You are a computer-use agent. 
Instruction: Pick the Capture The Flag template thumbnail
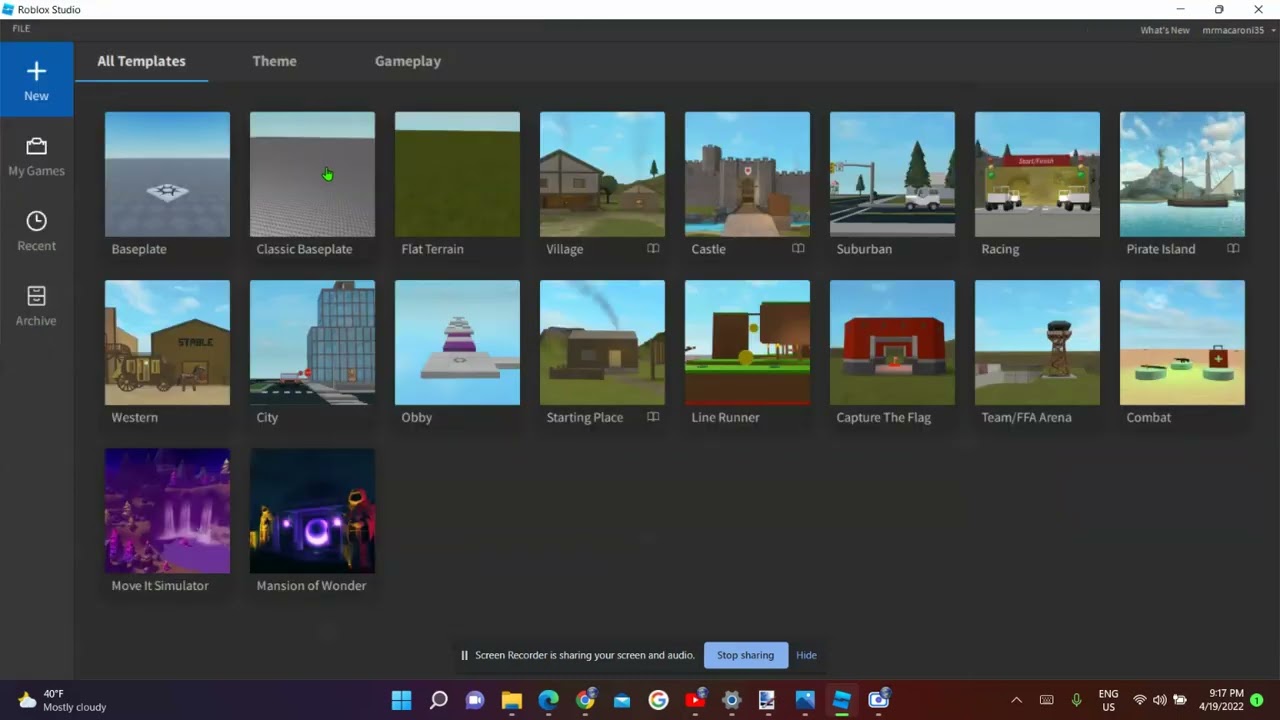tap(892, 342)
